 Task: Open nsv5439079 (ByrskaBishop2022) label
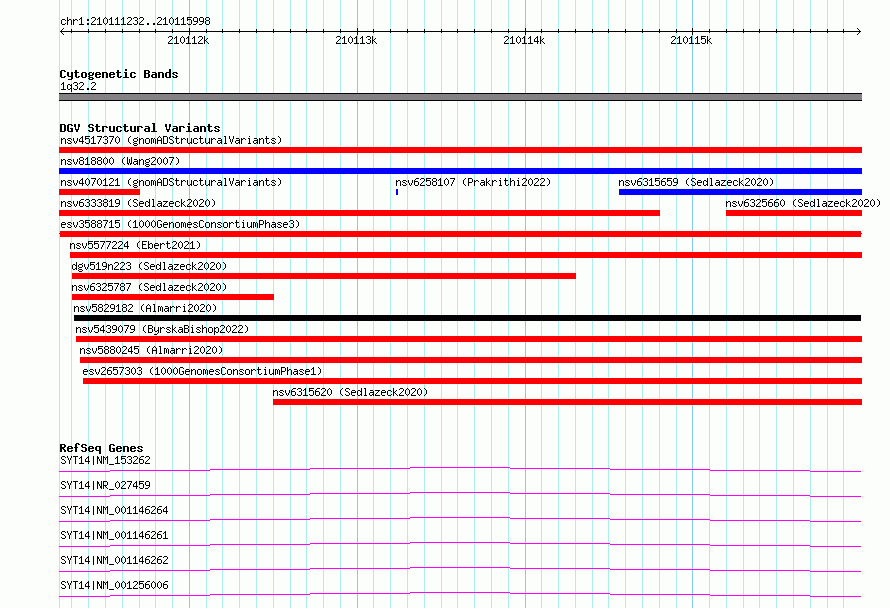[162, 329]
